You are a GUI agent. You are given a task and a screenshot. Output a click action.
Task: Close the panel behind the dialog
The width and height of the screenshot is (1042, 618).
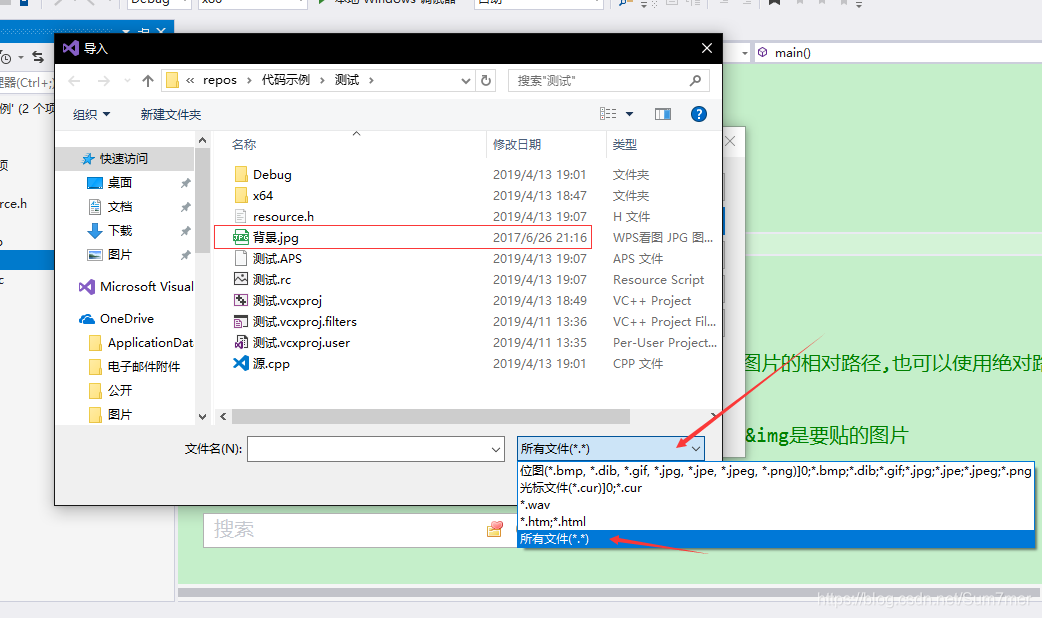pos(730,142)
